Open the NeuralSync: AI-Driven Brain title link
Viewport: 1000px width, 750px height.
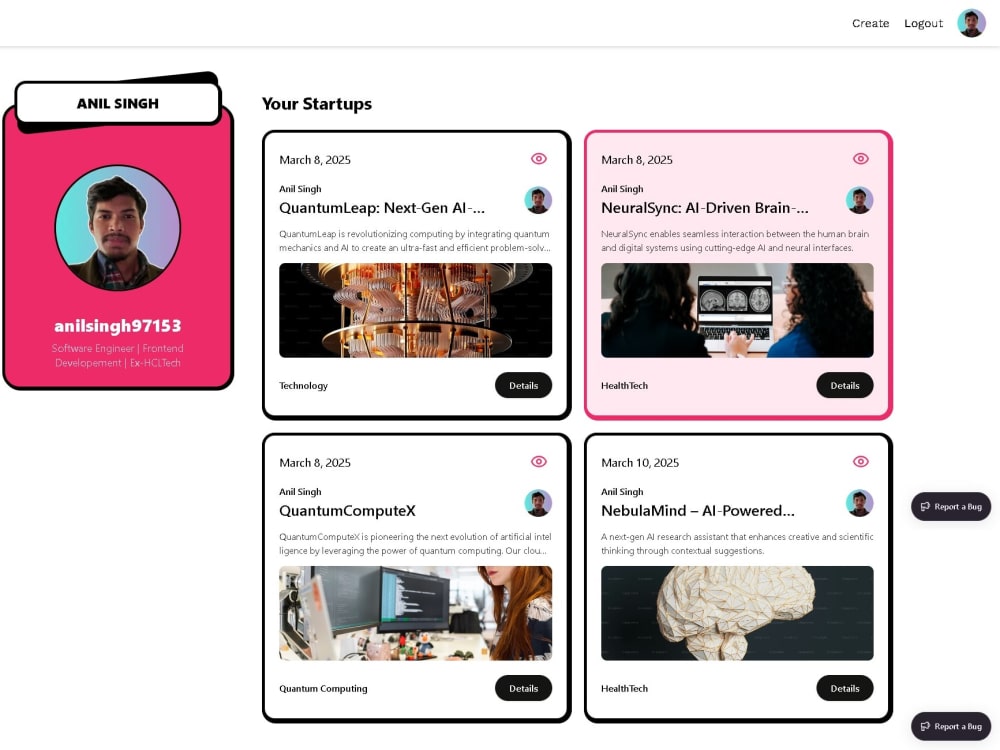(x=705, y=208)
